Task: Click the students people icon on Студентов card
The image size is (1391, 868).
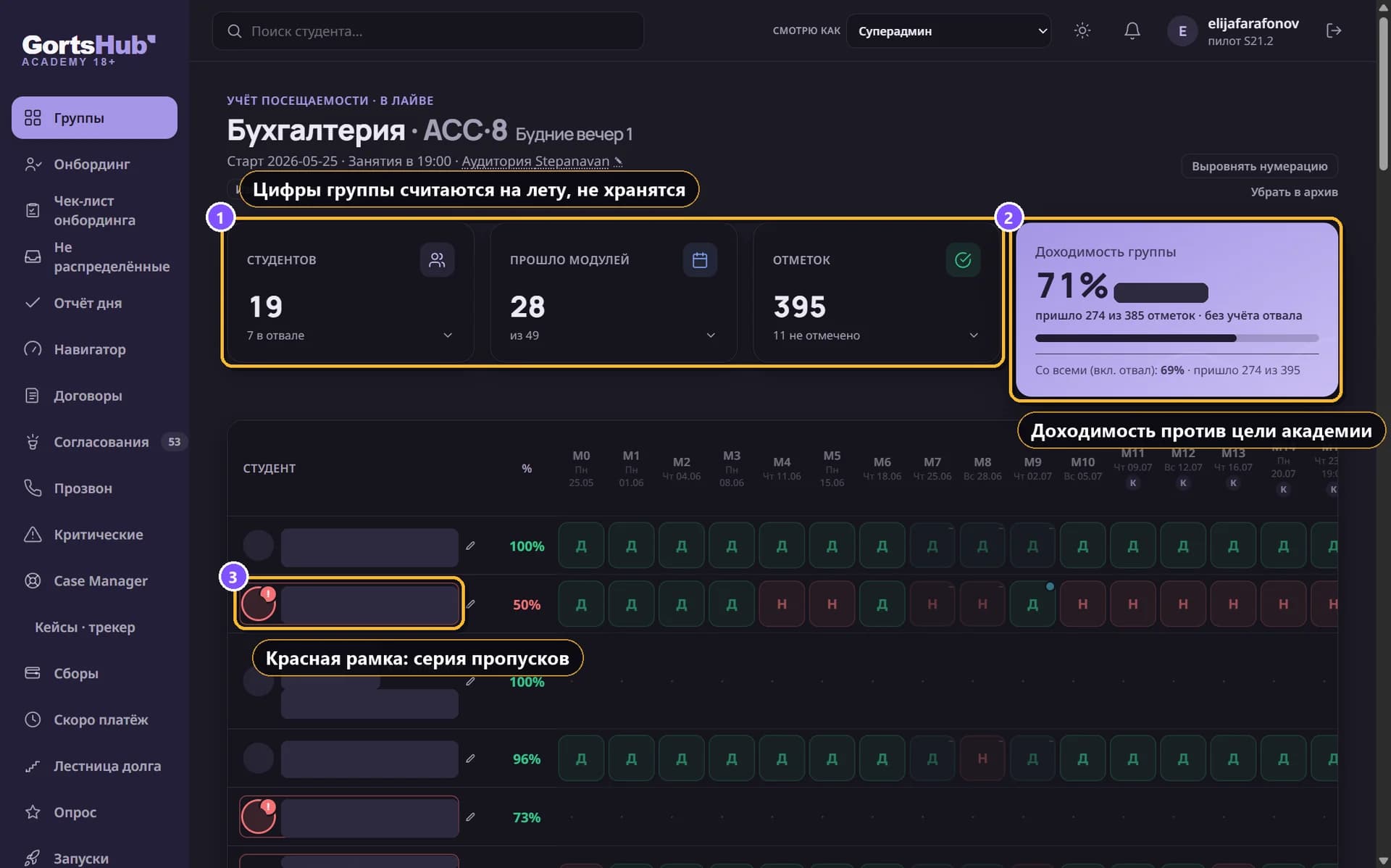Action: [437, 260]
